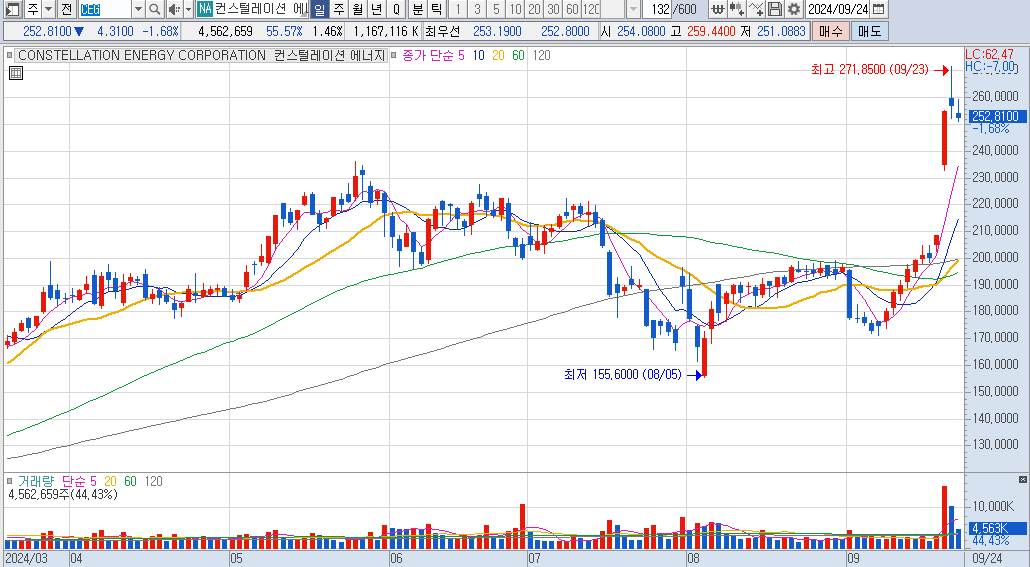1030x567 pixels.
Task: Select the CEG ticker input field
Action: point(104,9)
